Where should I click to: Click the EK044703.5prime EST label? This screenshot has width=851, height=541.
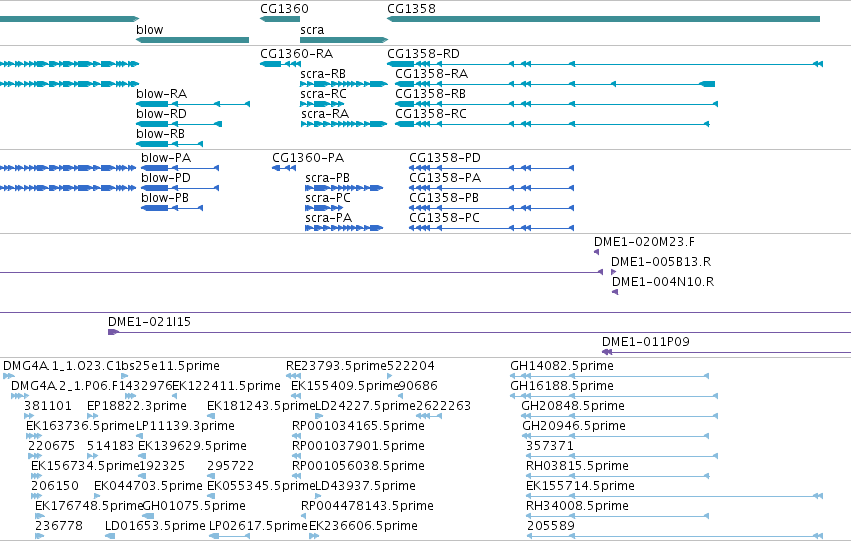pos(148,486)
